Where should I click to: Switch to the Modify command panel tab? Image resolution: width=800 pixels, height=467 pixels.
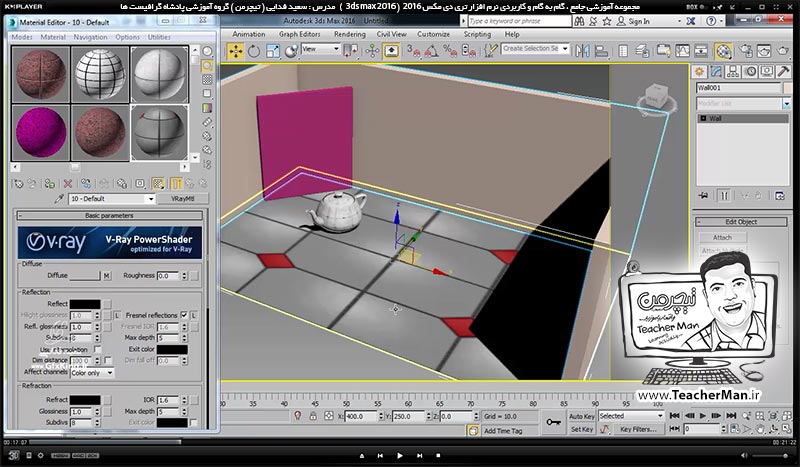(x=716, y=72)
